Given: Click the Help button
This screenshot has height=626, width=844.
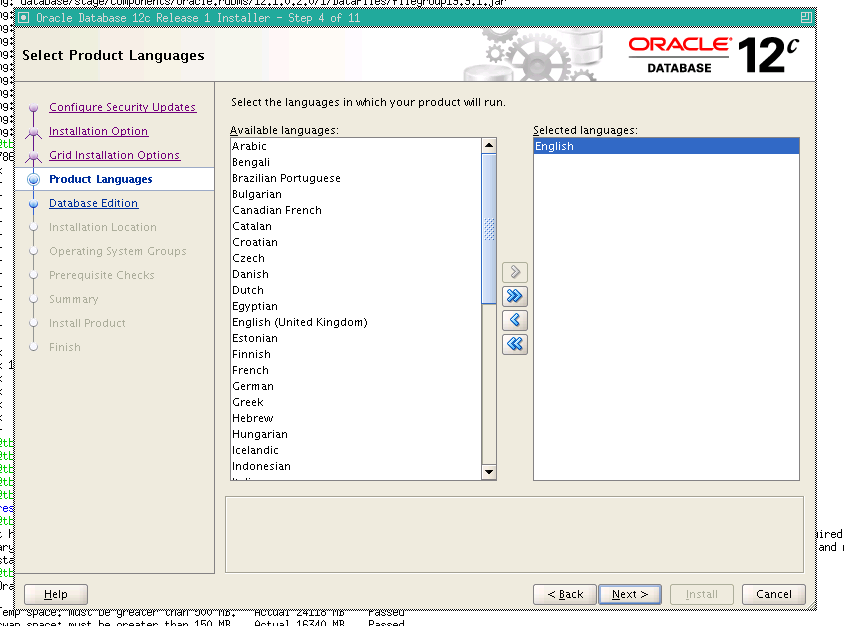Looking at the screenshot, I should point(55,593).
